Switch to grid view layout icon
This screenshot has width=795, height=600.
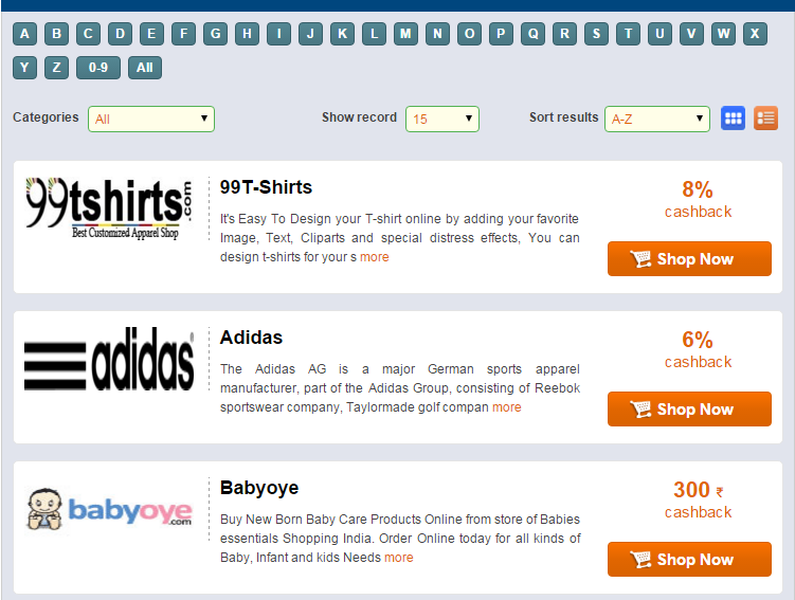click(733, 118)
